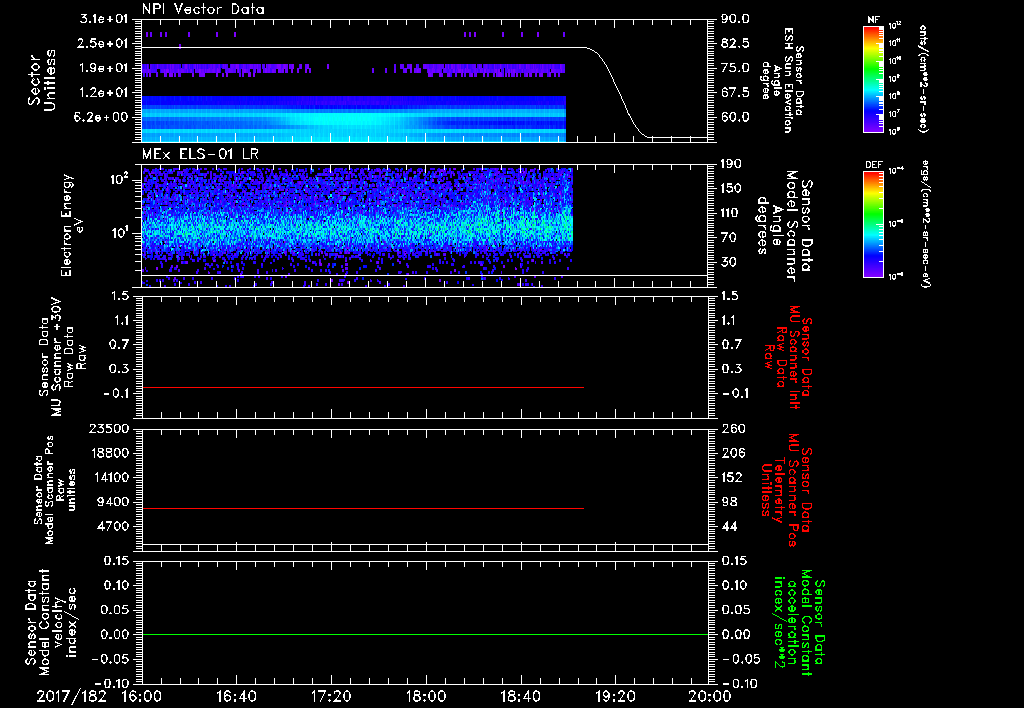1024x708 pixels.
Task: Click the '19:20' time axis label
Action: (615, 696)
